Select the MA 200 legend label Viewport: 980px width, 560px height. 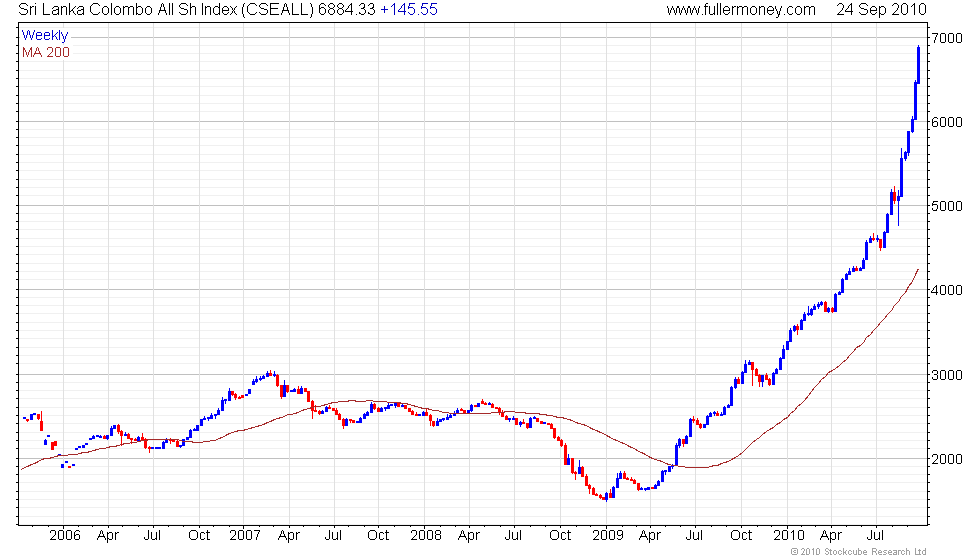click(46, 52)
